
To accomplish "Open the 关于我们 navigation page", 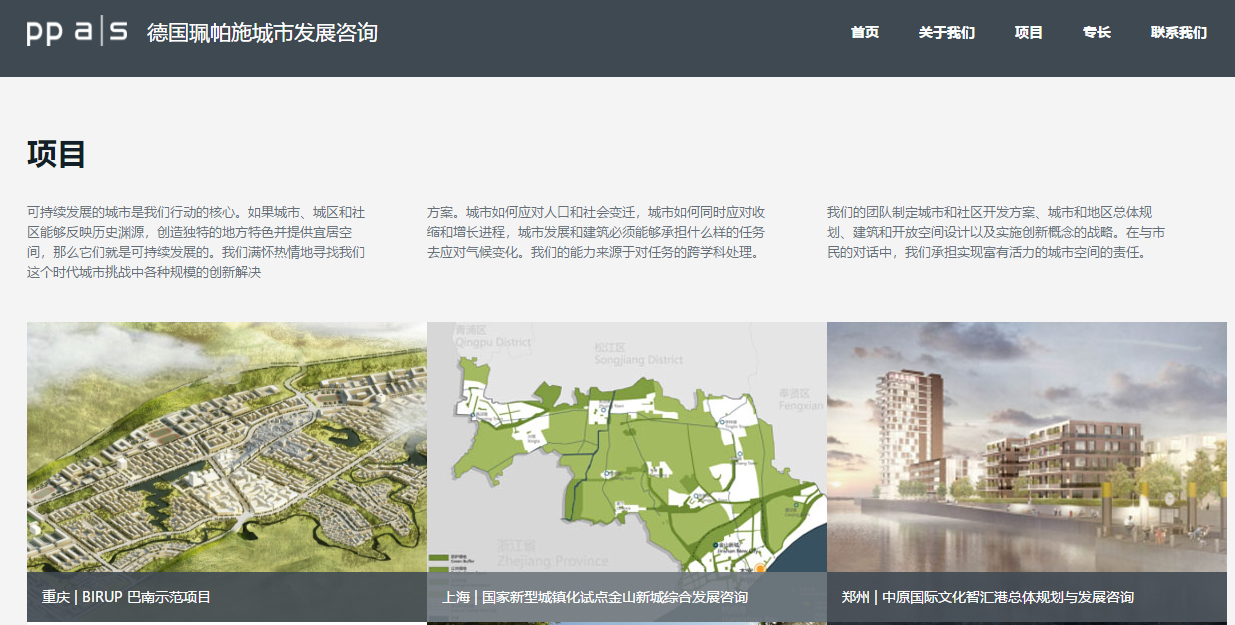I will [x=946, y=32].
